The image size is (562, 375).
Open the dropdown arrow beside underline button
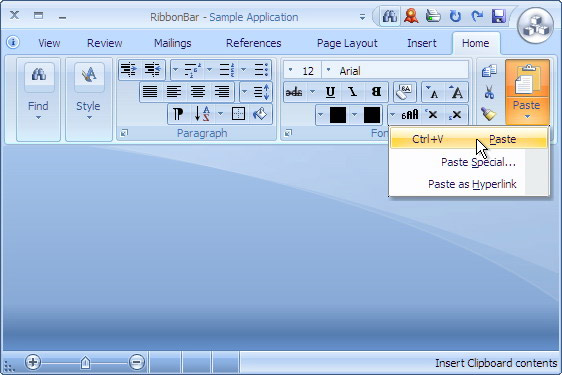pyautogui.click(x=312, y=92)
